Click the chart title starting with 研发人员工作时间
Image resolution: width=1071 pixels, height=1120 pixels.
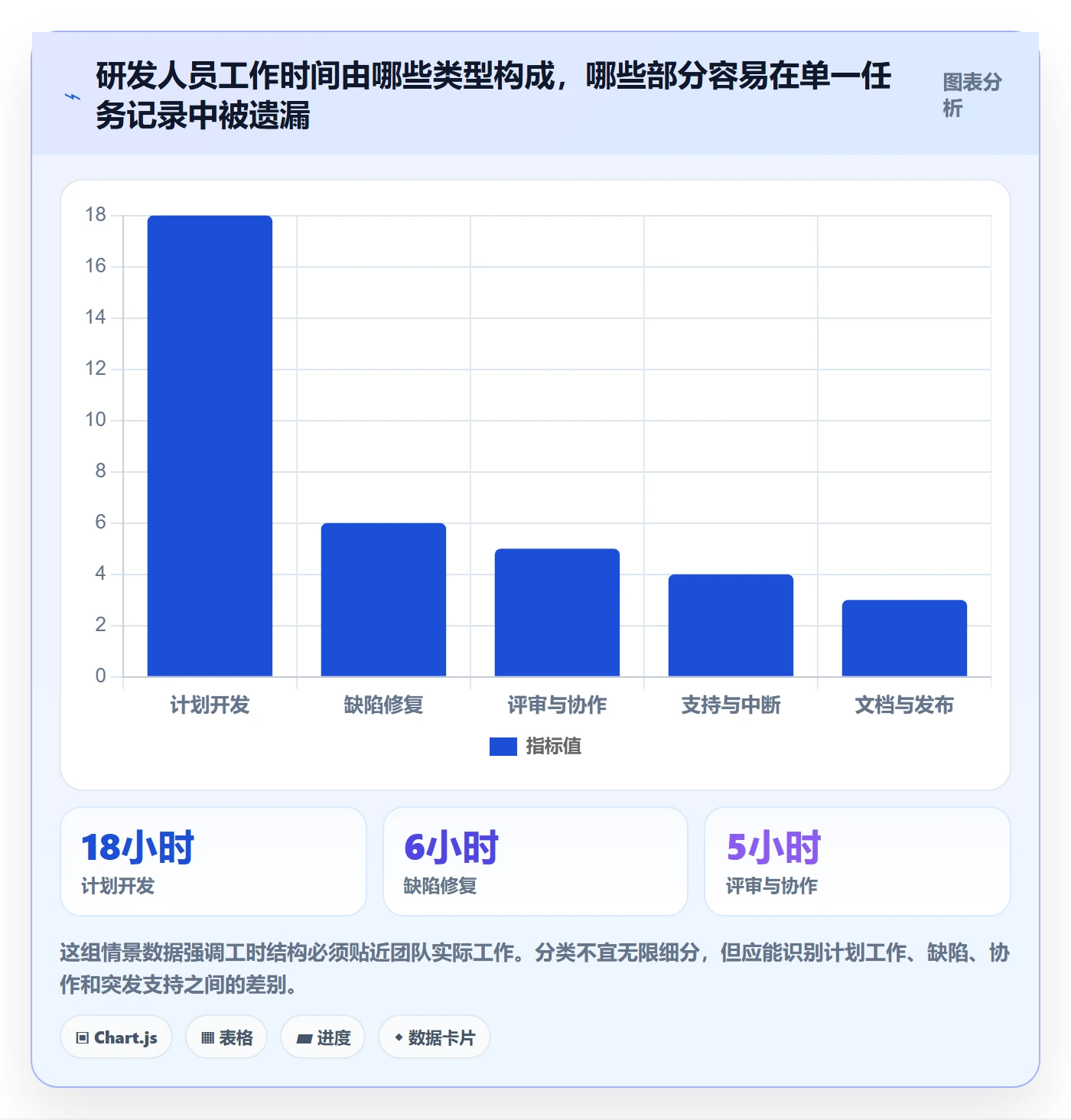pos(493,96)
